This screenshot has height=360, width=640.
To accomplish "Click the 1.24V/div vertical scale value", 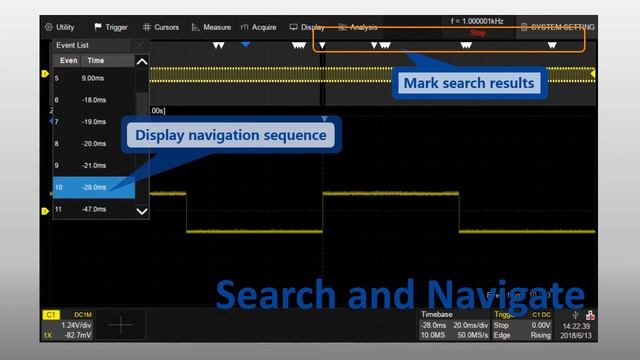I will (76, 325).
